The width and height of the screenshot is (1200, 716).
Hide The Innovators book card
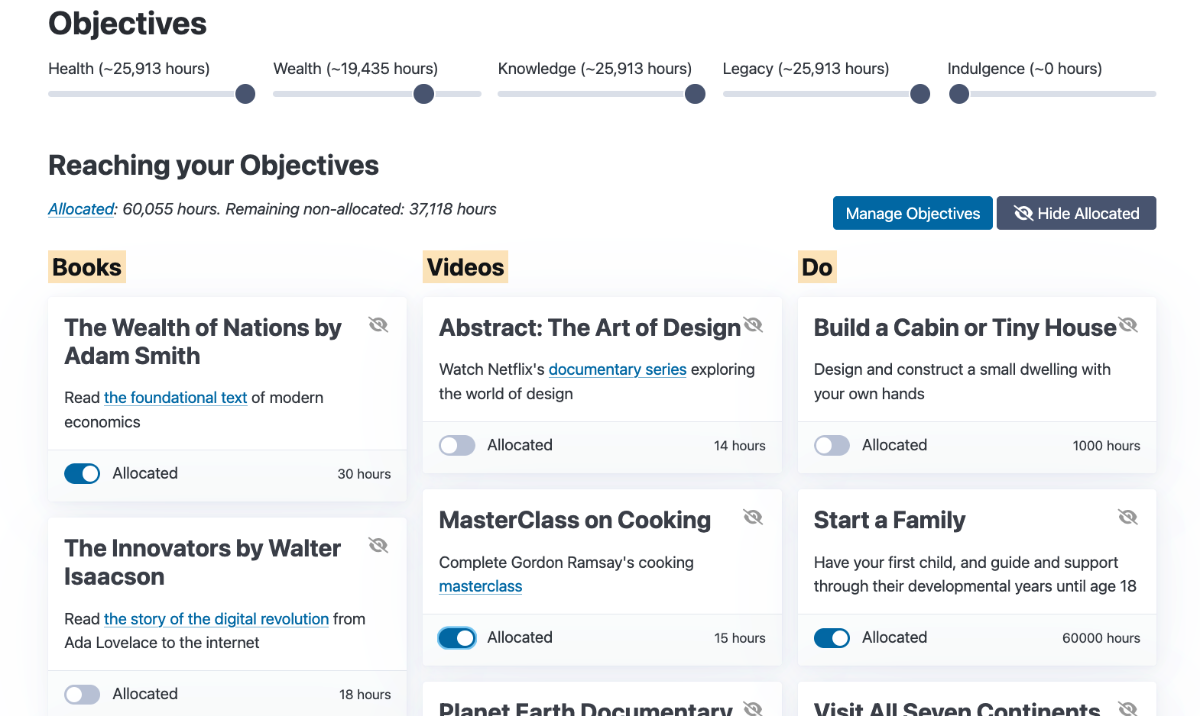[x=378, y=545]
